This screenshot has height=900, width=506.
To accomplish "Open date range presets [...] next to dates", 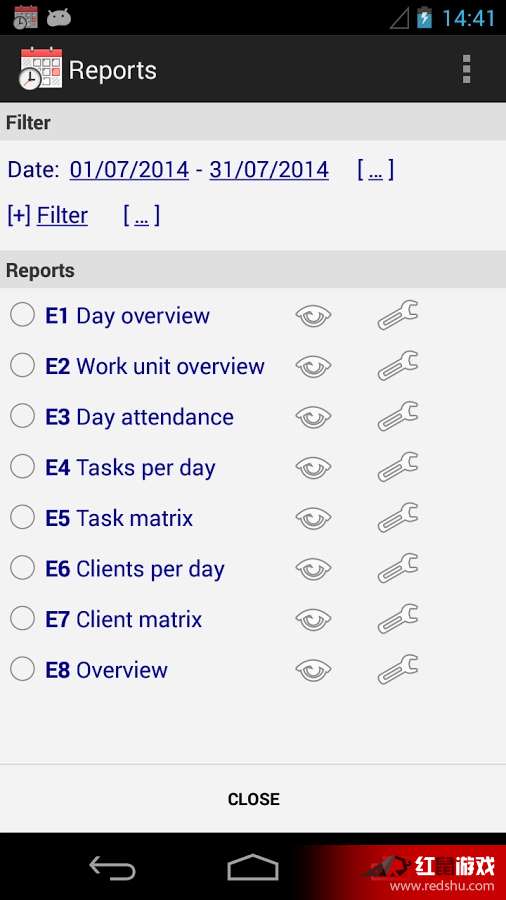I will tap(375, 170).
